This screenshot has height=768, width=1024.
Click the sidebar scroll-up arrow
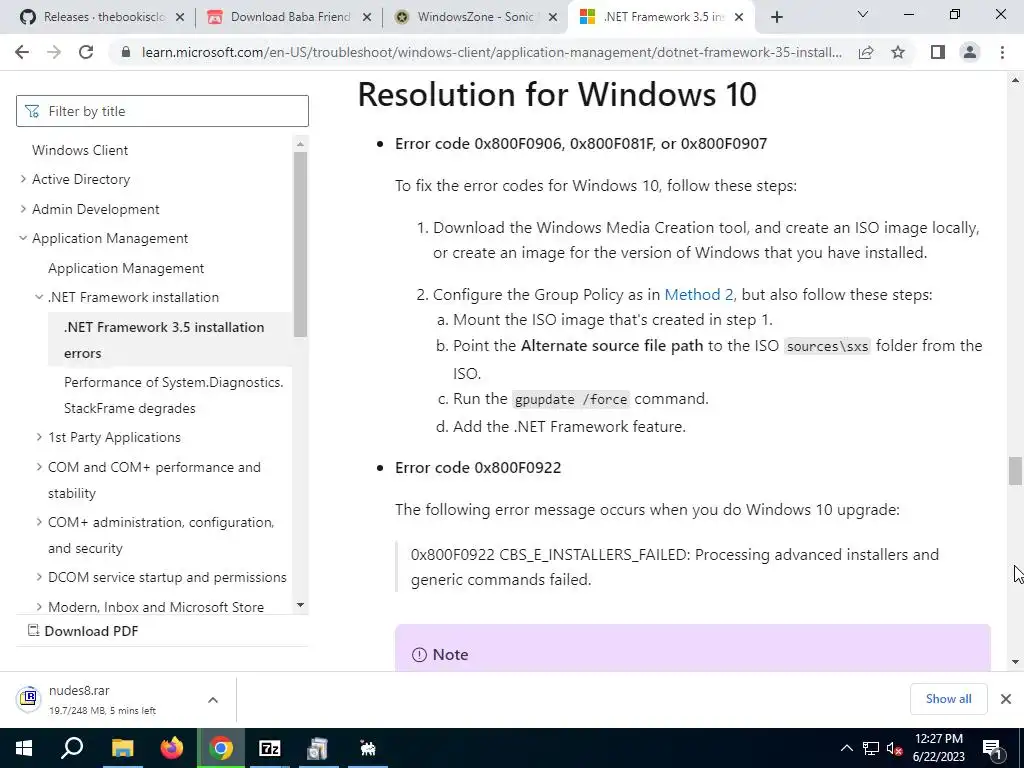tap(300, 144)
